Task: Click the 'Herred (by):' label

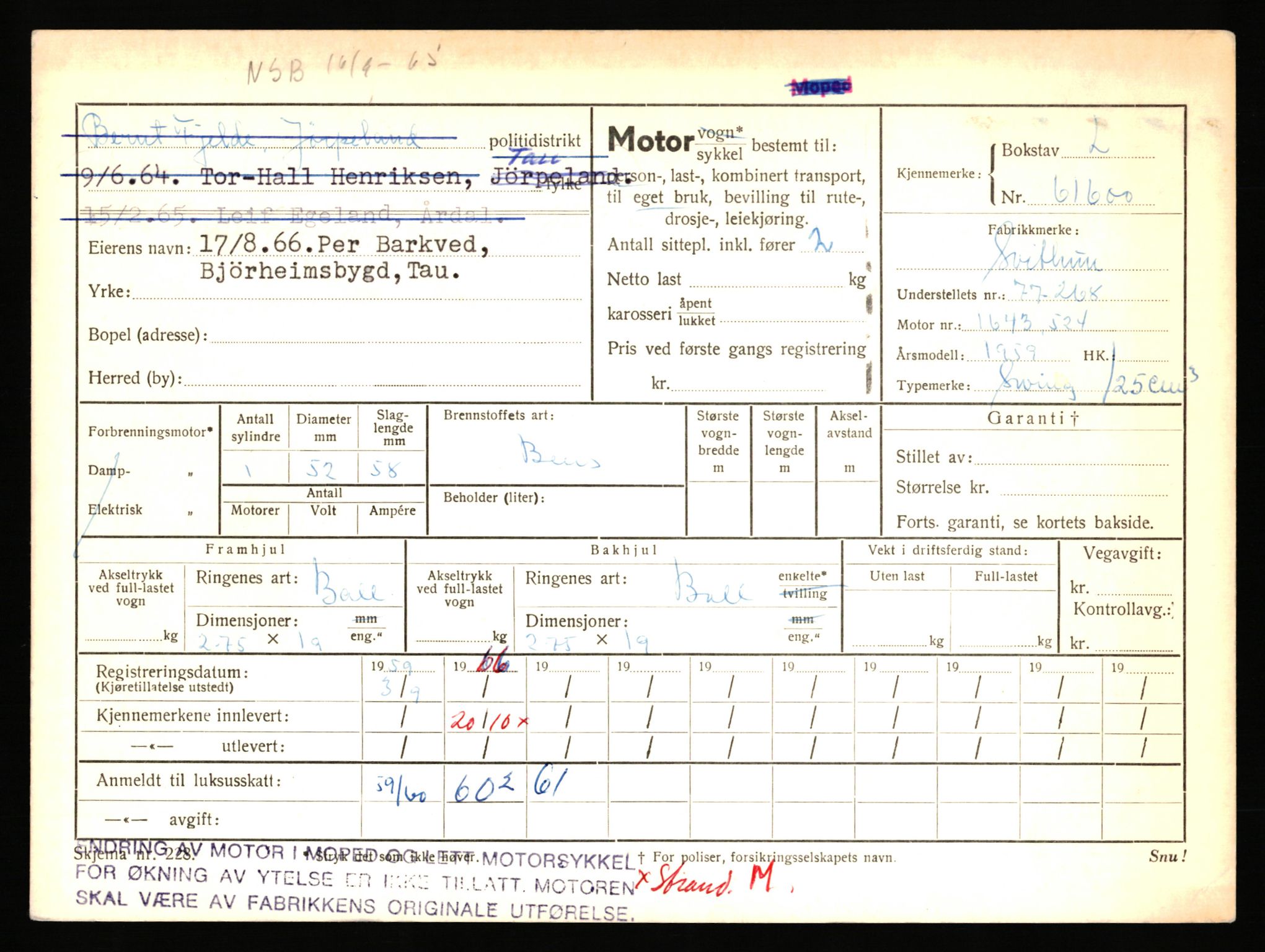Action: 135,378
